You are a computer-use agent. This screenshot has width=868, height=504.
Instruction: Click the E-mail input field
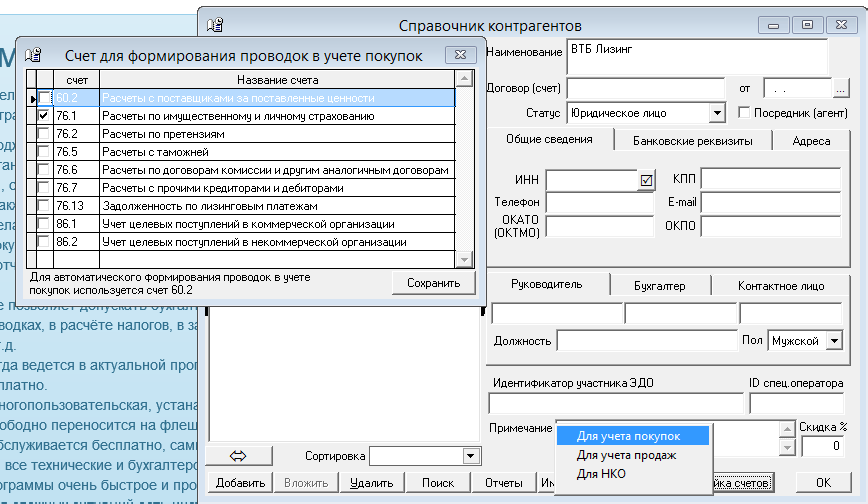pyautogui.click(x=771, y=202)
